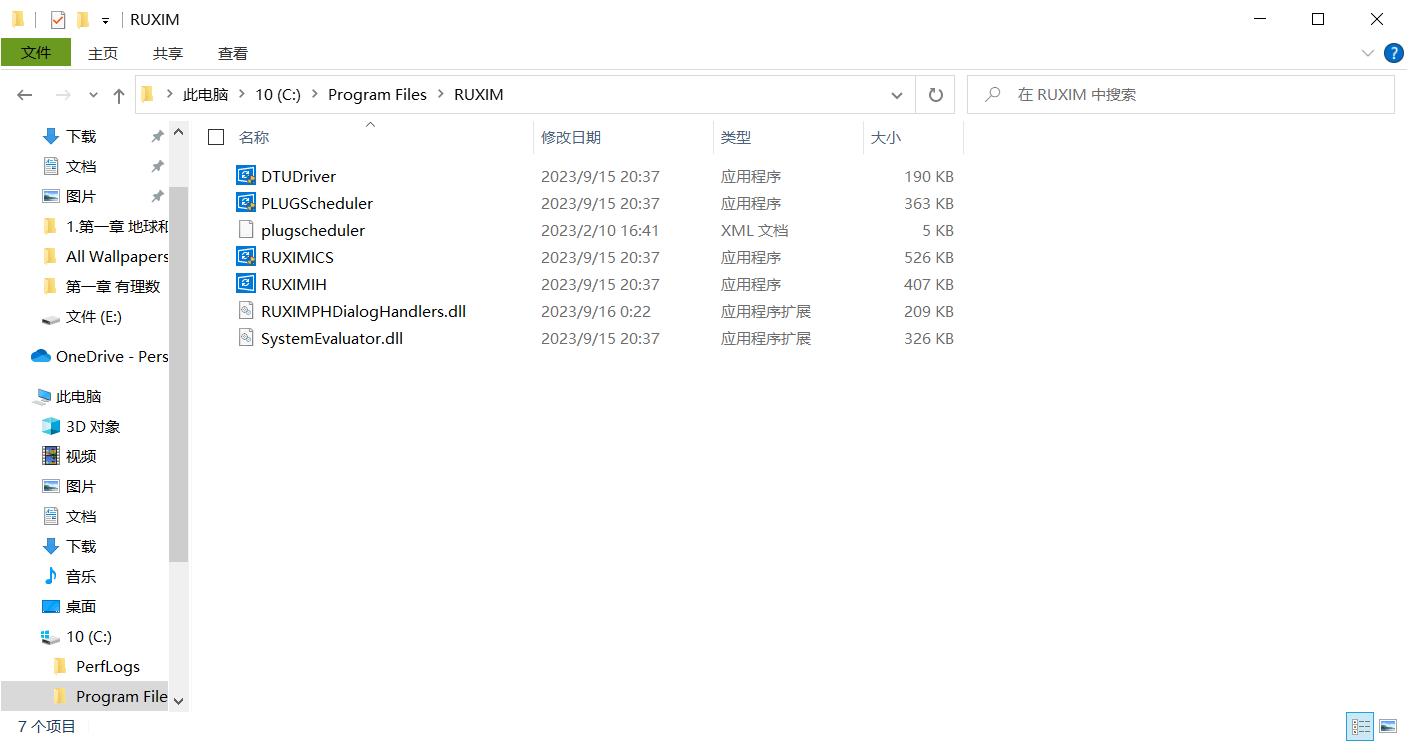Open OneDrive from the navigation pane

100,356
